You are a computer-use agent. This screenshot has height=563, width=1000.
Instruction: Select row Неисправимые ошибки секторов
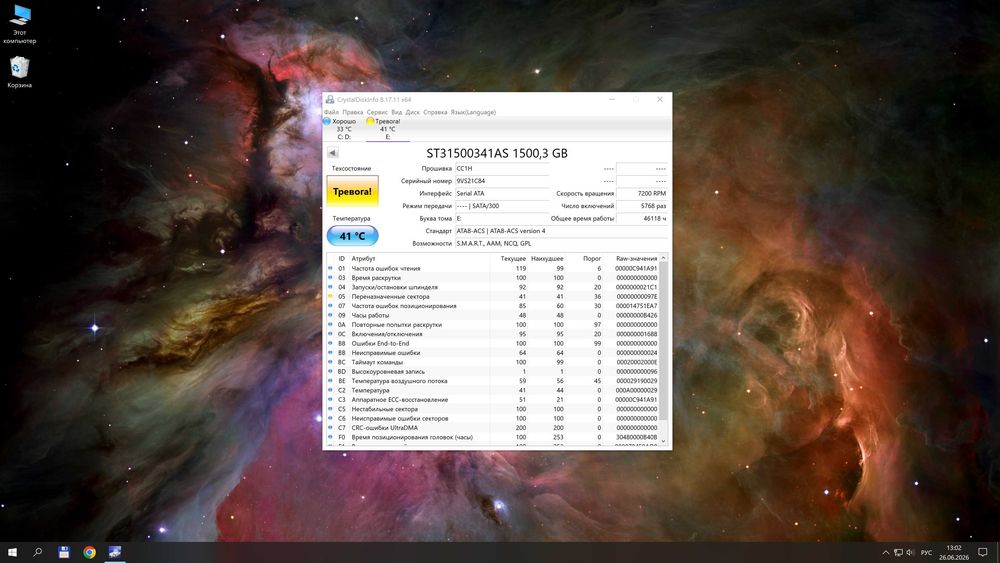click(x=492, y=418)
